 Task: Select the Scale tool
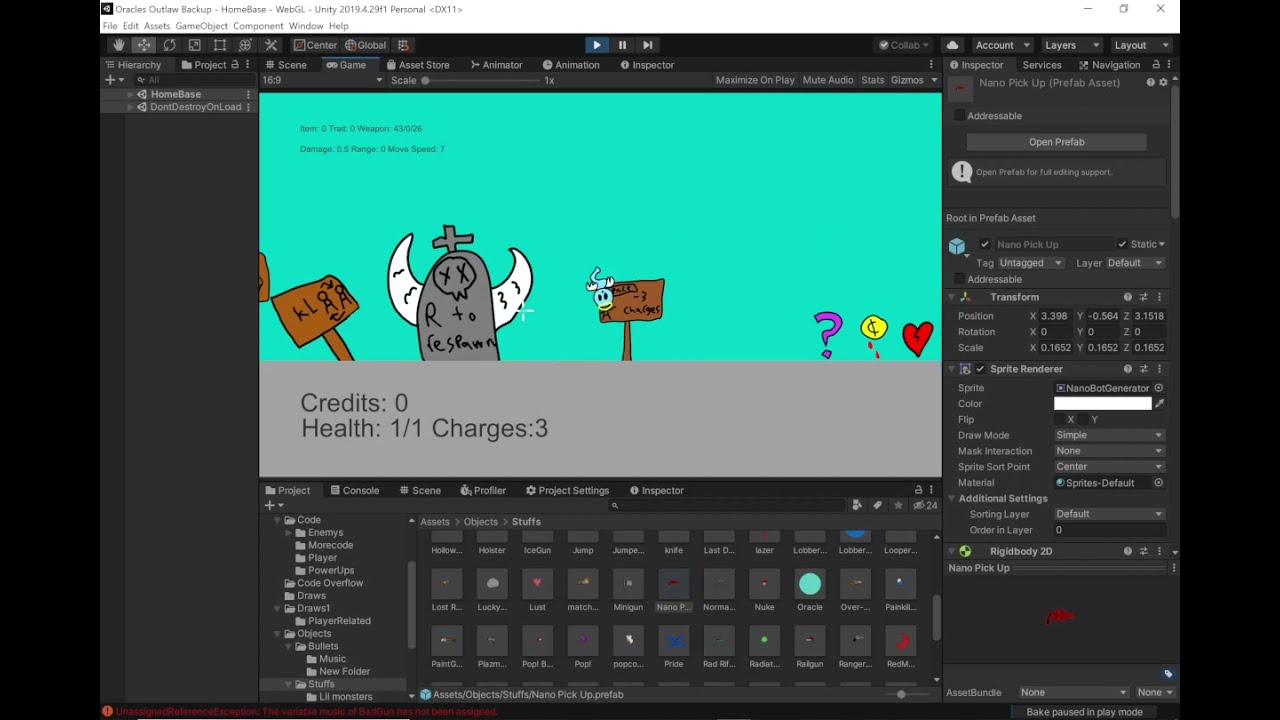point(194,45)
